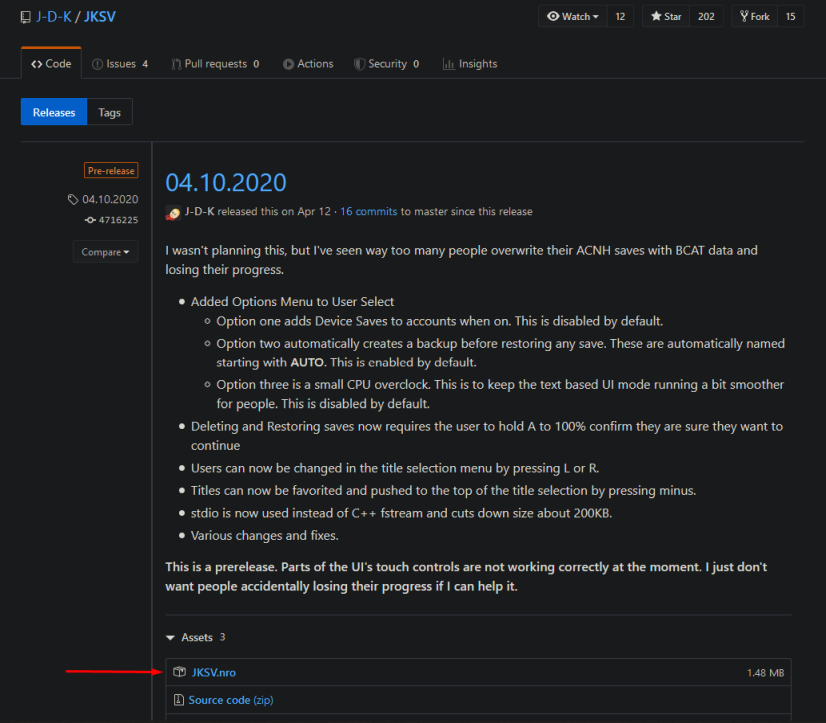Click the package icon beside JKSV.nro
Image resolution: width=826 pixels, height=723 pixels.
click(x=180, y=672)
